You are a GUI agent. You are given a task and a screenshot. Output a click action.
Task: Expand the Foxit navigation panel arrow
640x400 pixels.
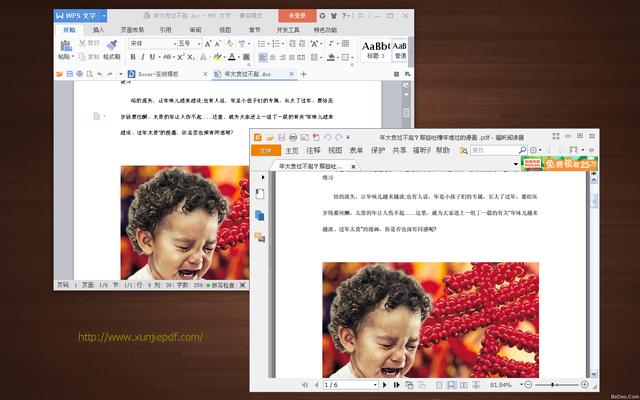pos(263,177)
